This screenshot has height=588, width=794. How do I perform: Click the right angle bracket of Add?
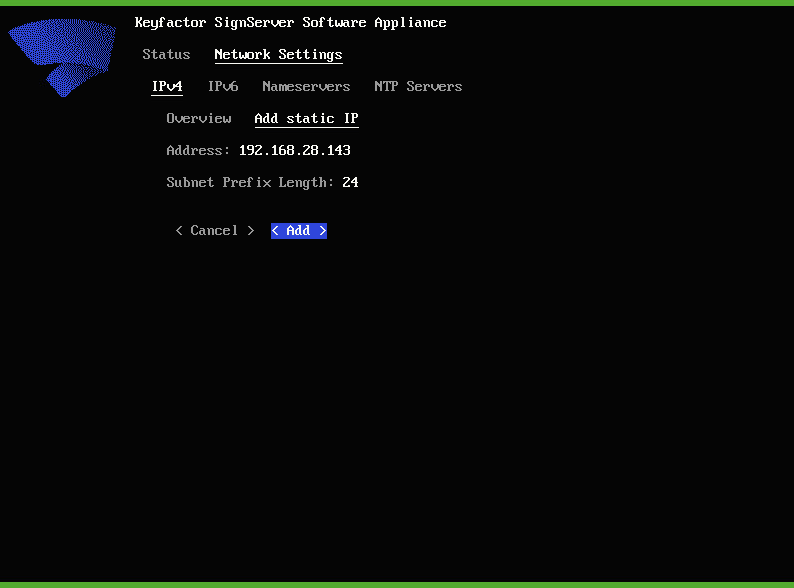[322, 230]
